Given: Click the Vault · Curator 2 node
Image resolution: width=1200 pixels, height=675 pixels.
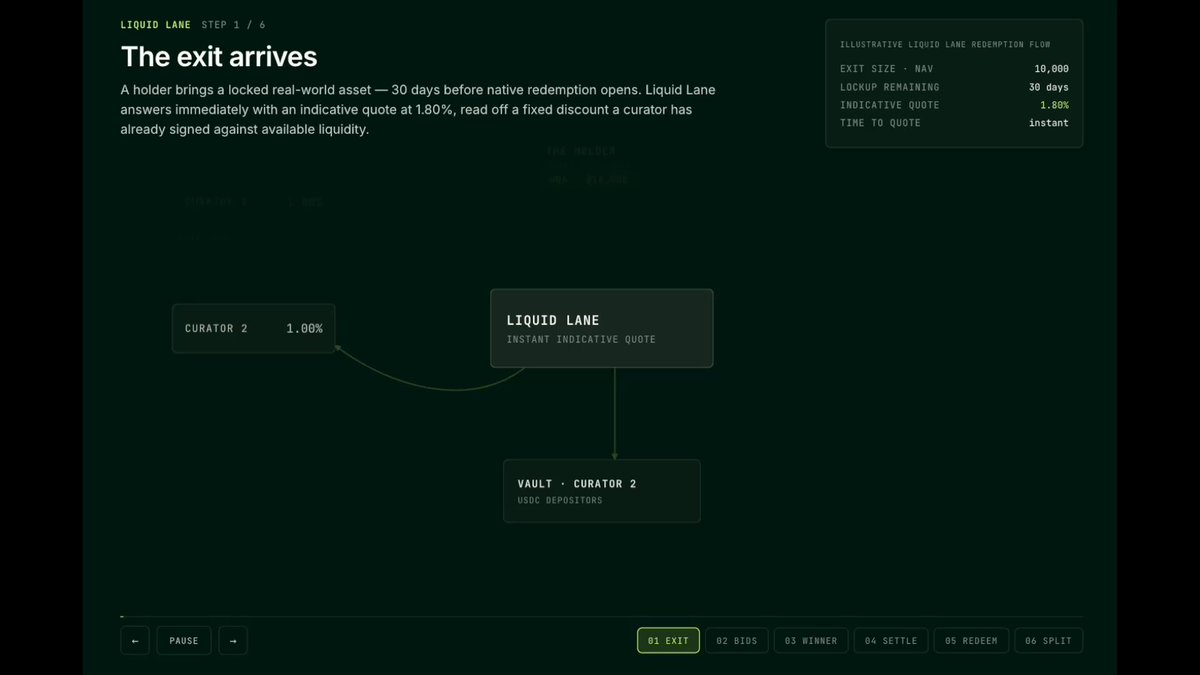Looking at the screenshot, I should pos(602,491).
